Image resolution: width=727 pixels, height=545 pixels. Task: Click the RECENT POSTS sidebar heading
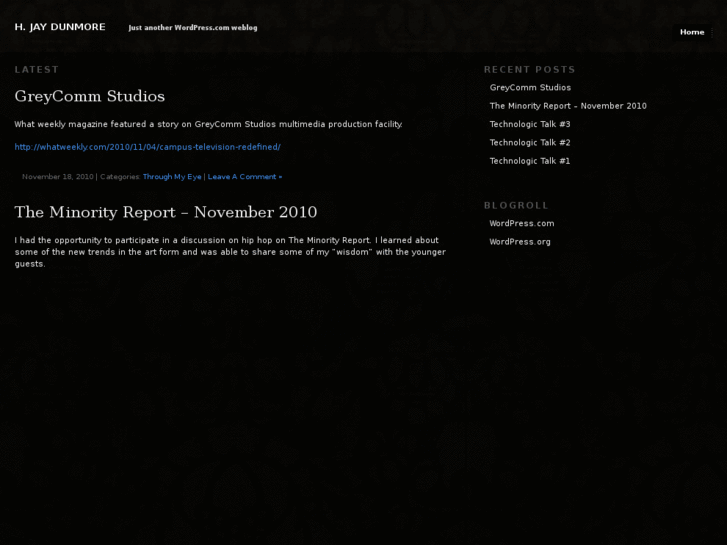pos(529,70)
